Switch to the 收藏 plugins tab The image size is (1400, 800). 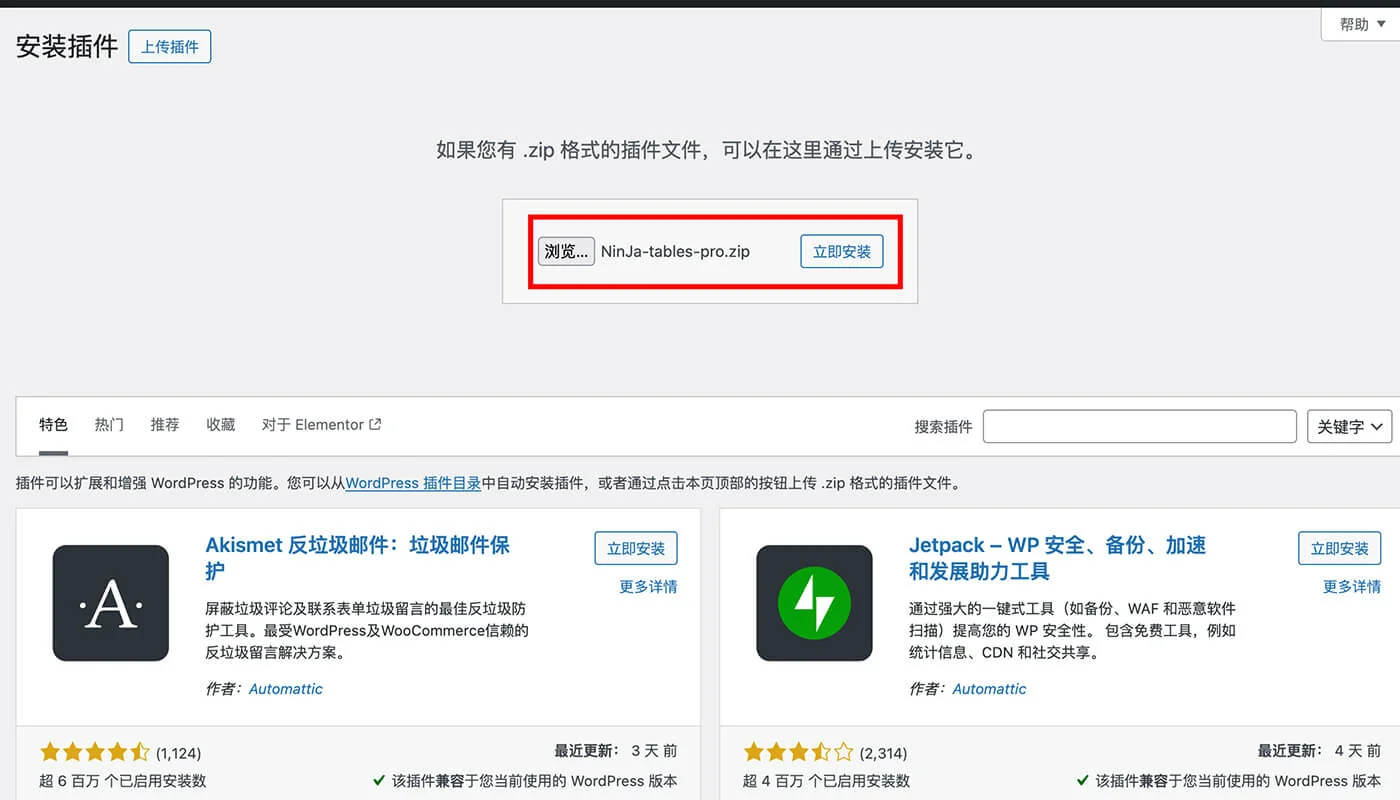pyautogui.click(x=220, y=424)
